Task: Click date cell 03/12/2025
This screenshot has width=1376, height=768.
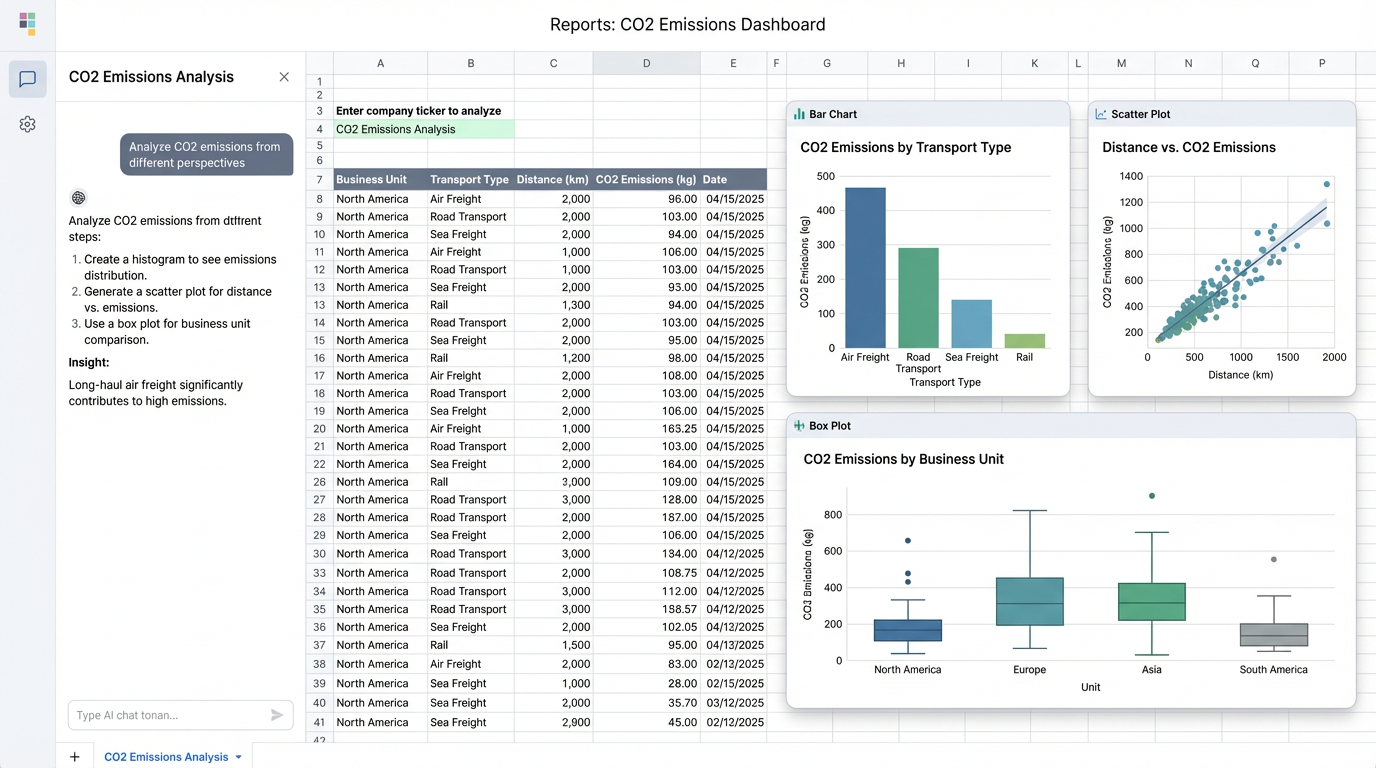Action: point(733,703)
